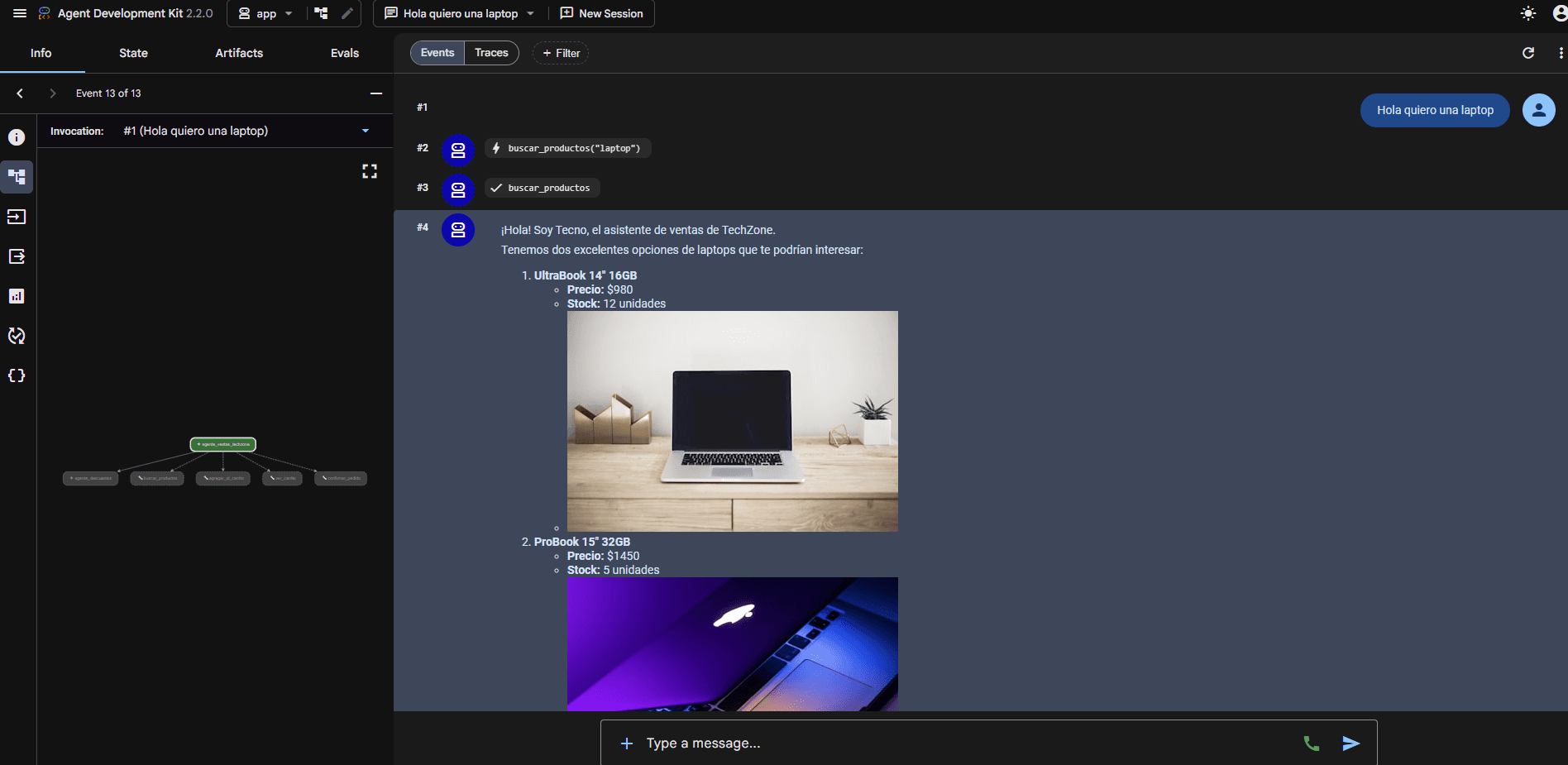Viewport: 1568px width, 765px height.
Task: Open the event info sidebar icon
Action: 17,137
